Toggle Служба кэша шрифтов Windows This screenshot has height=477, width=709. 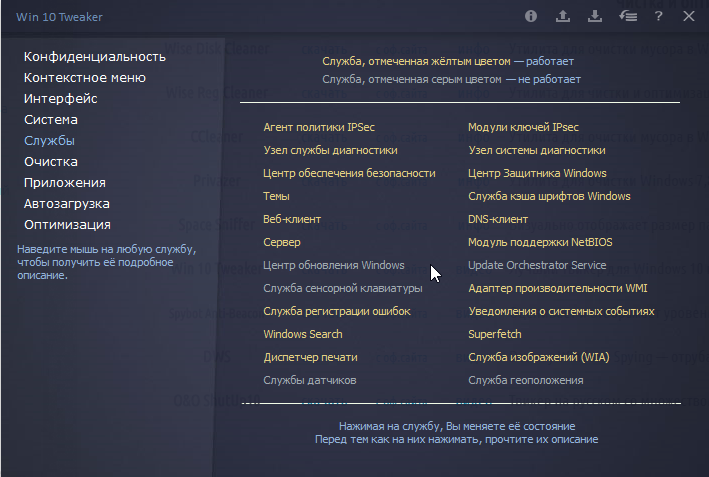pyautogui.click(x=549, y=196)
